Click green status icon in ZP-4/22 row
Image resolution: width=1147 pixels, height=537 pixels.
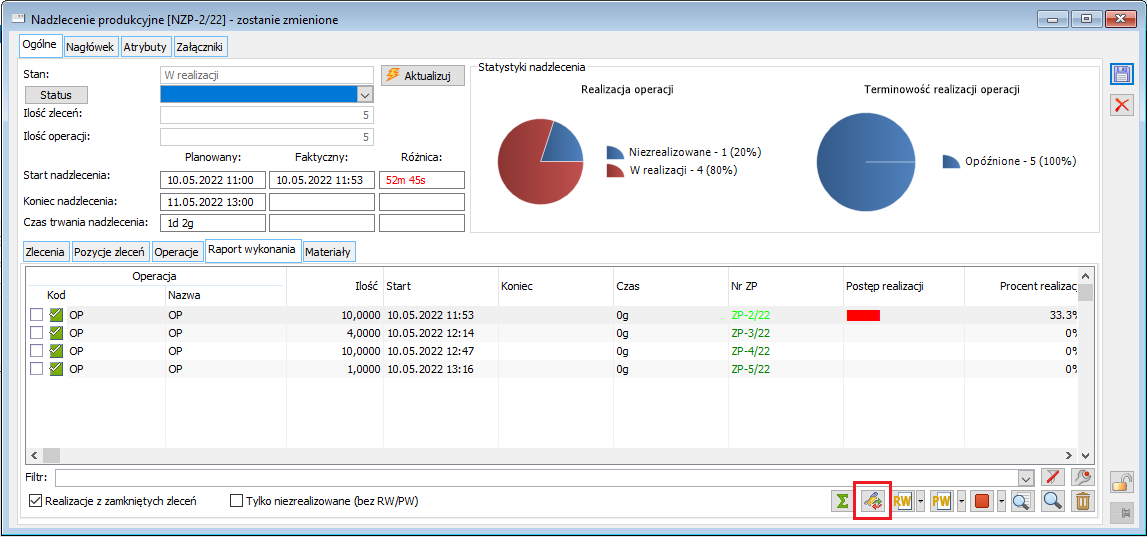coord(56,350)
